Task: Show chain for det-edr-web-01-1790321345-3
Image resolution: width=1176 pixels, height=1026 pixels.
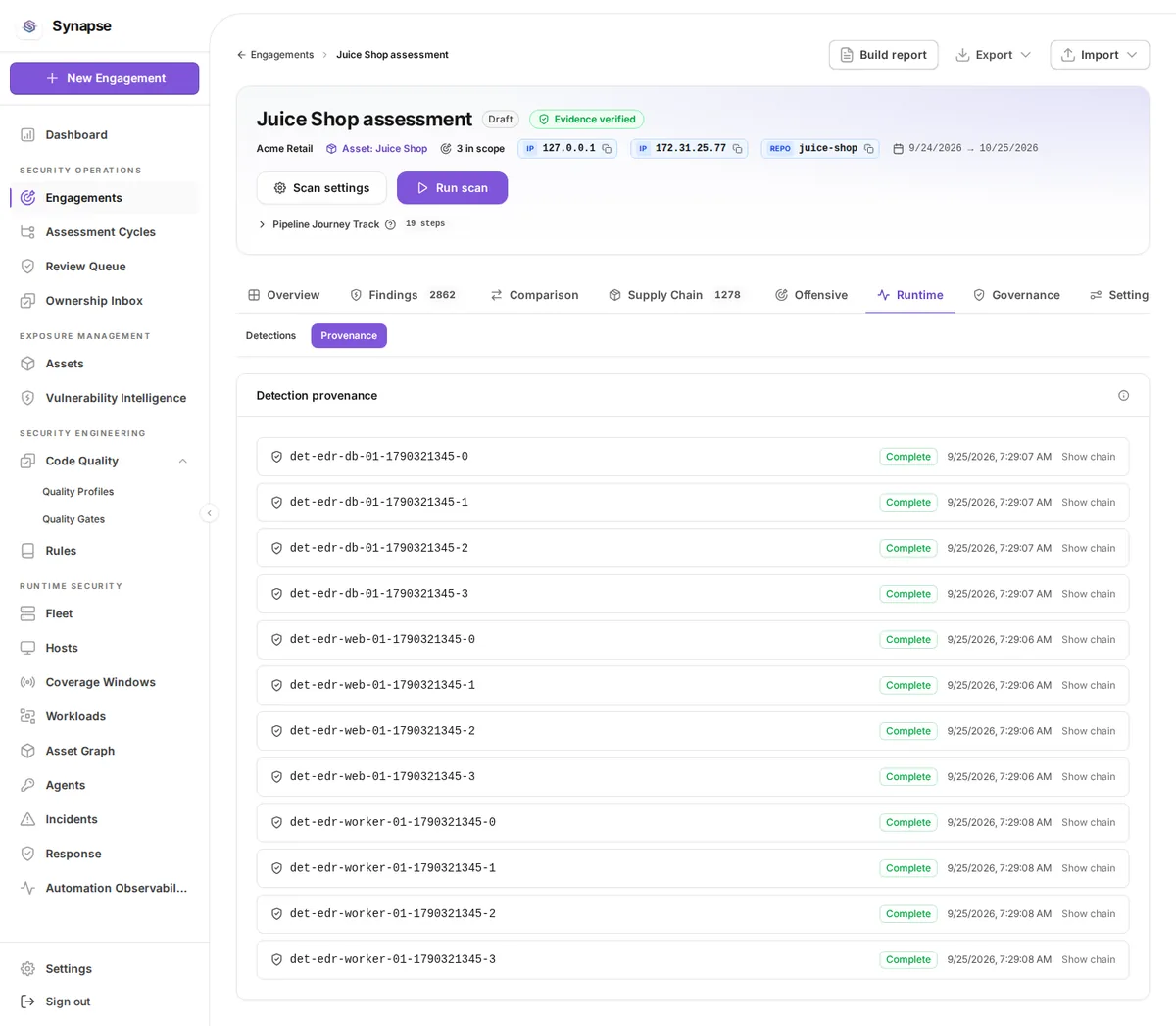Action: (x=1088, y=777)
